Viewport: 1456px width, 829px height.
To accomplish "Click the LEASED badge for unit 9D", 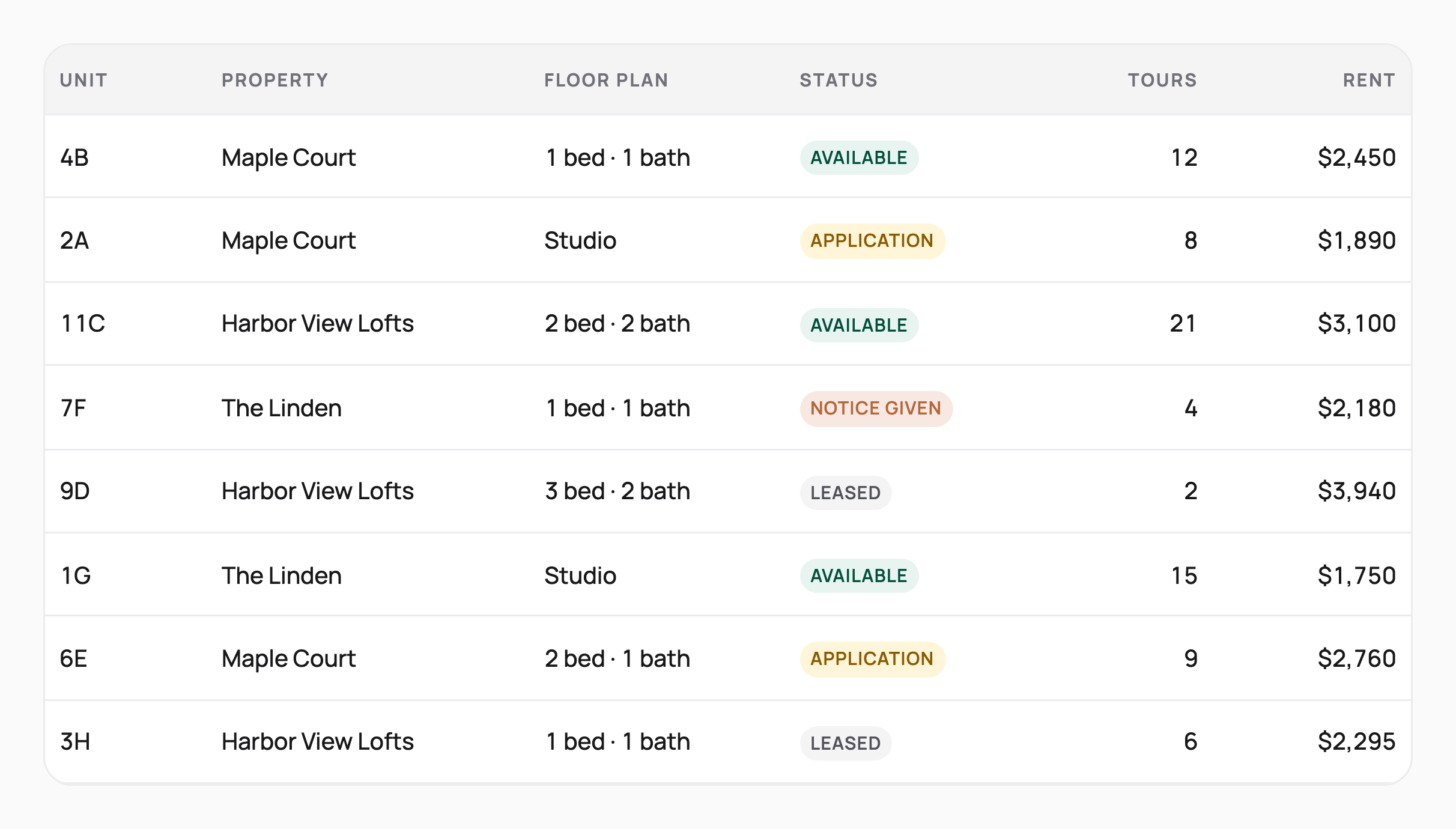I will coord(845,493).
